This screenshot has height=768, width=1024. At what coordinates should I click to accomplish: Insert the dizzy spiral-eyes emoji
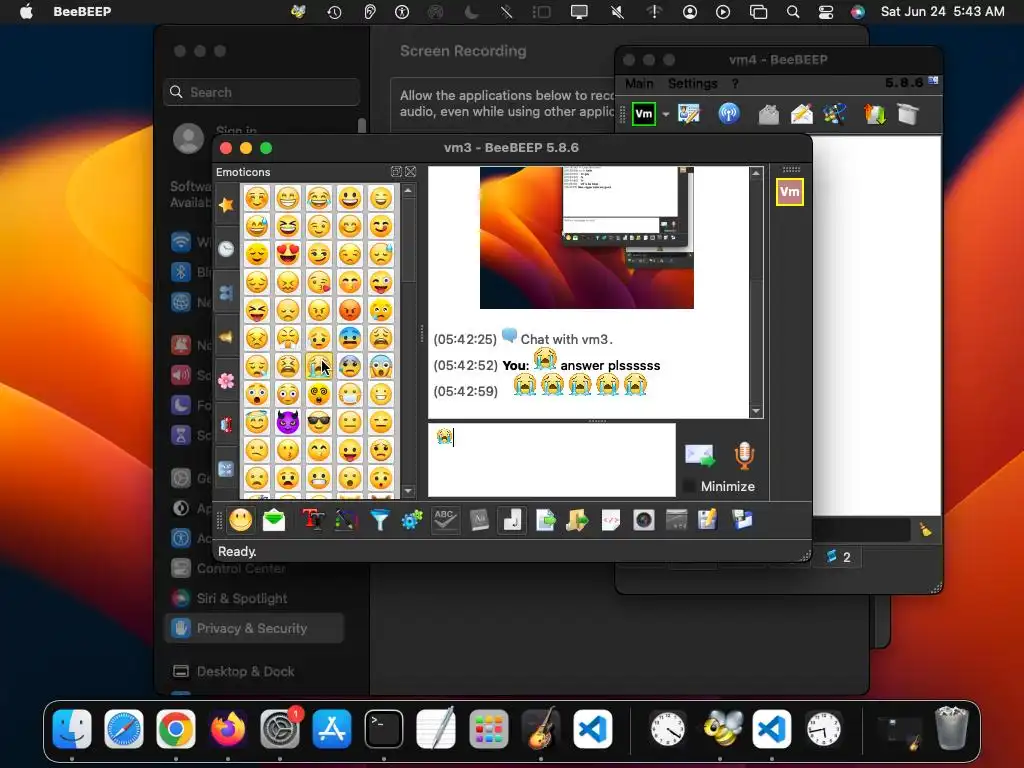click(319, 394)
